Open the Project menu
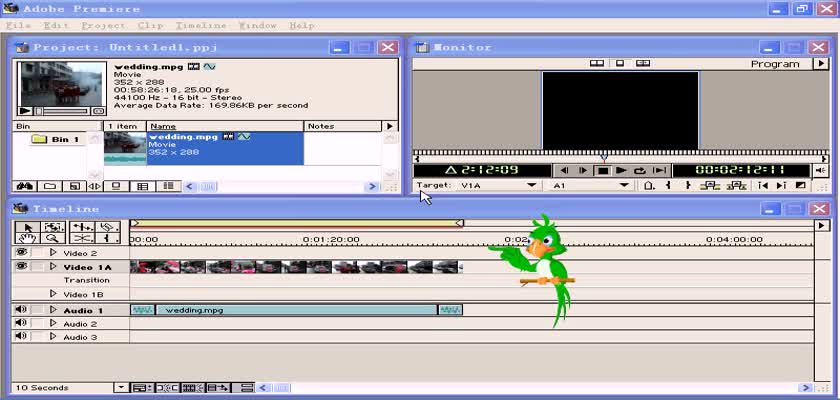Image resolution: width=840 pixels, height=400 pixels. [x=103, y=26]
